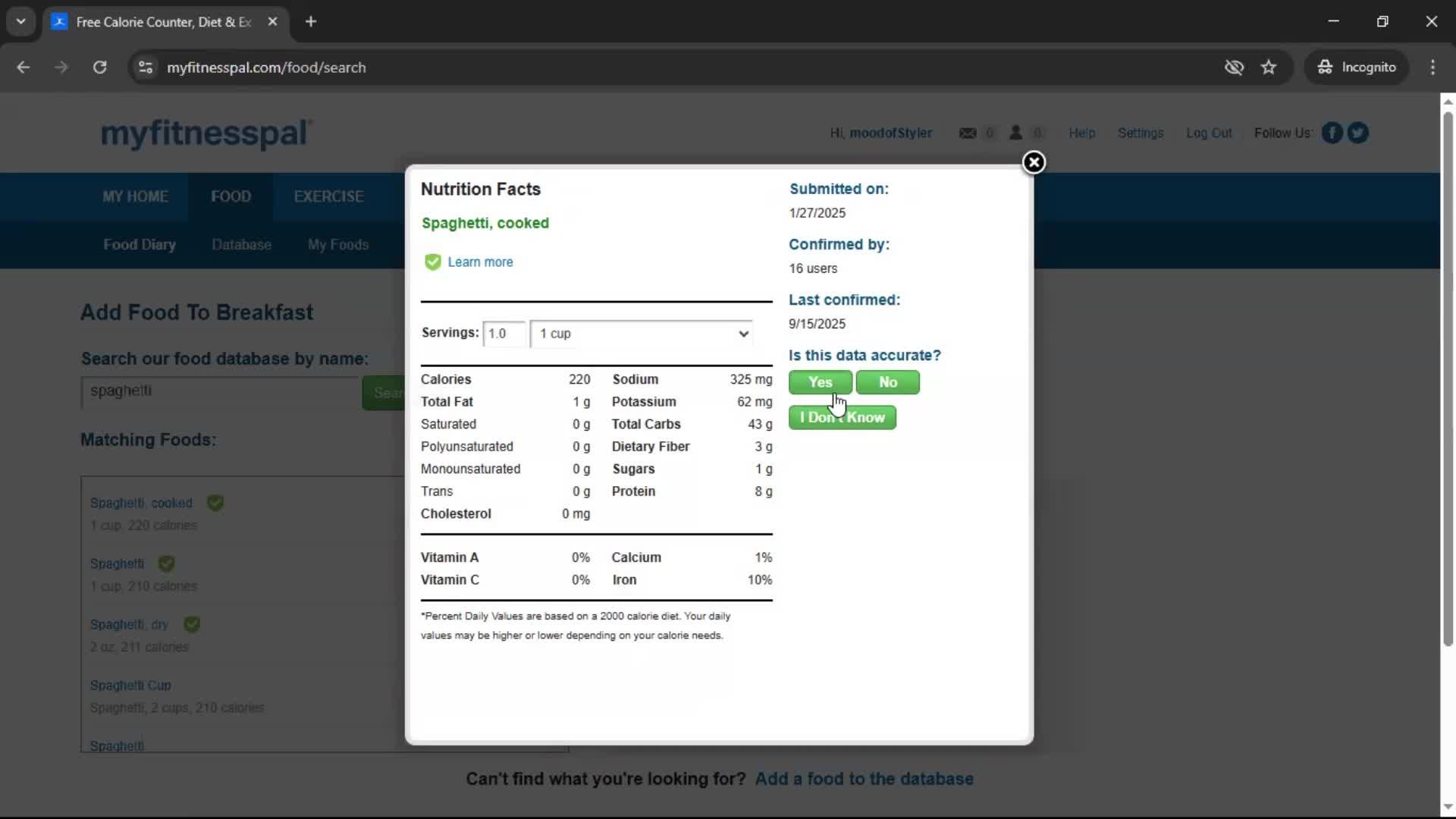Open the serving size dropdown showing 1 cup
Image resolution: width=1456 pixels, height=819 pixels.
click(x=642, y=334)
